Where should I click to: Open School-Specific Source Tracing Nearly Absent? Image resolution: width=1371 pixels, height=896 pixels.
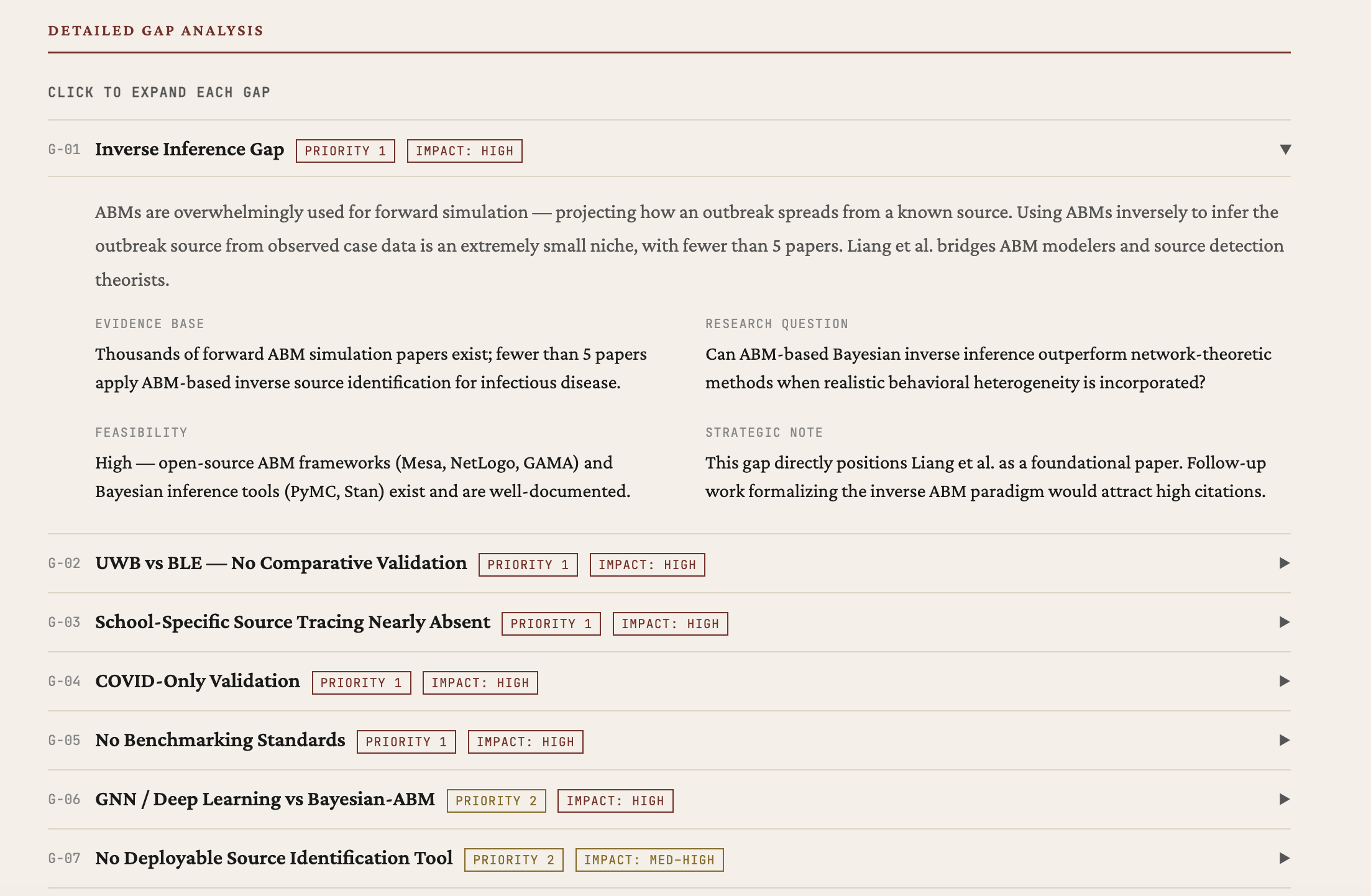292,622
